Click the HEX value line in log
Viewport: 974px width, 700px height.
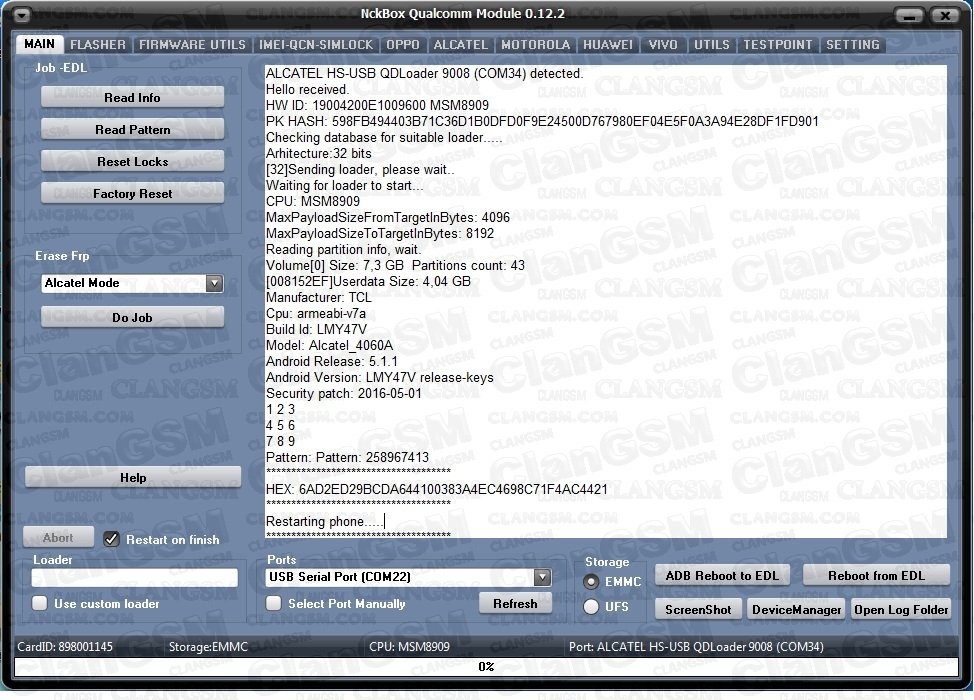437,489
